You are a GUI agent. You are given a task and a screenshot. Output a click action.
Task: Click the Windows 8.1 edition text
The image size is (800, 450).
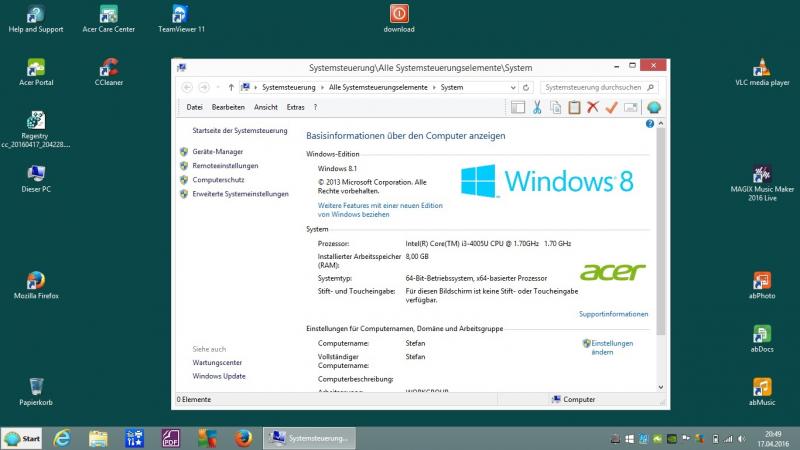(337, 168)
